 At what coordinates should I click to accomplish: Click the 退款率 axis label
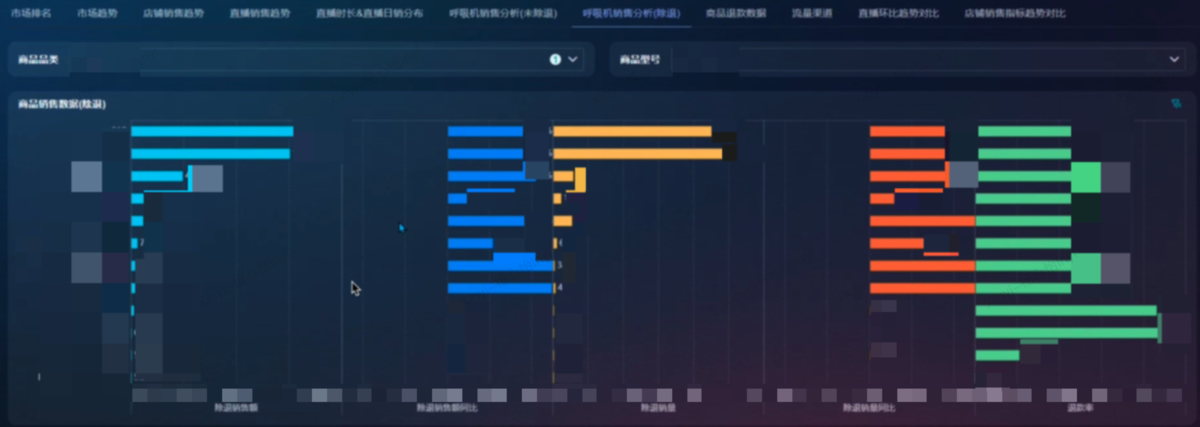(1080, 408)
